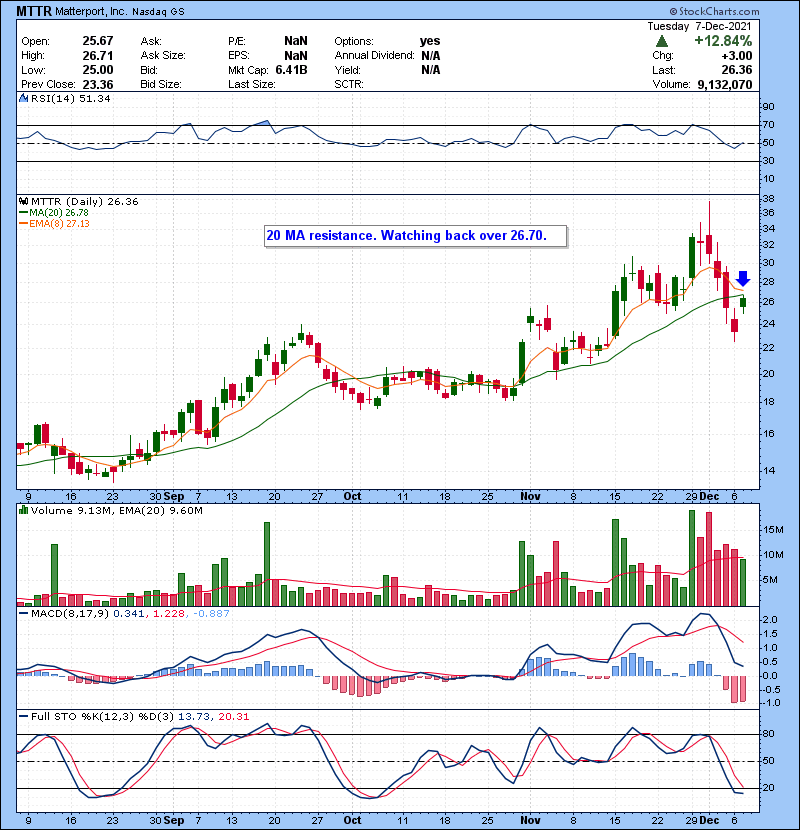This screenshot has height=830, width=800.
Task: Click the Oct label on the price chart axis
Action: (352, 497)
